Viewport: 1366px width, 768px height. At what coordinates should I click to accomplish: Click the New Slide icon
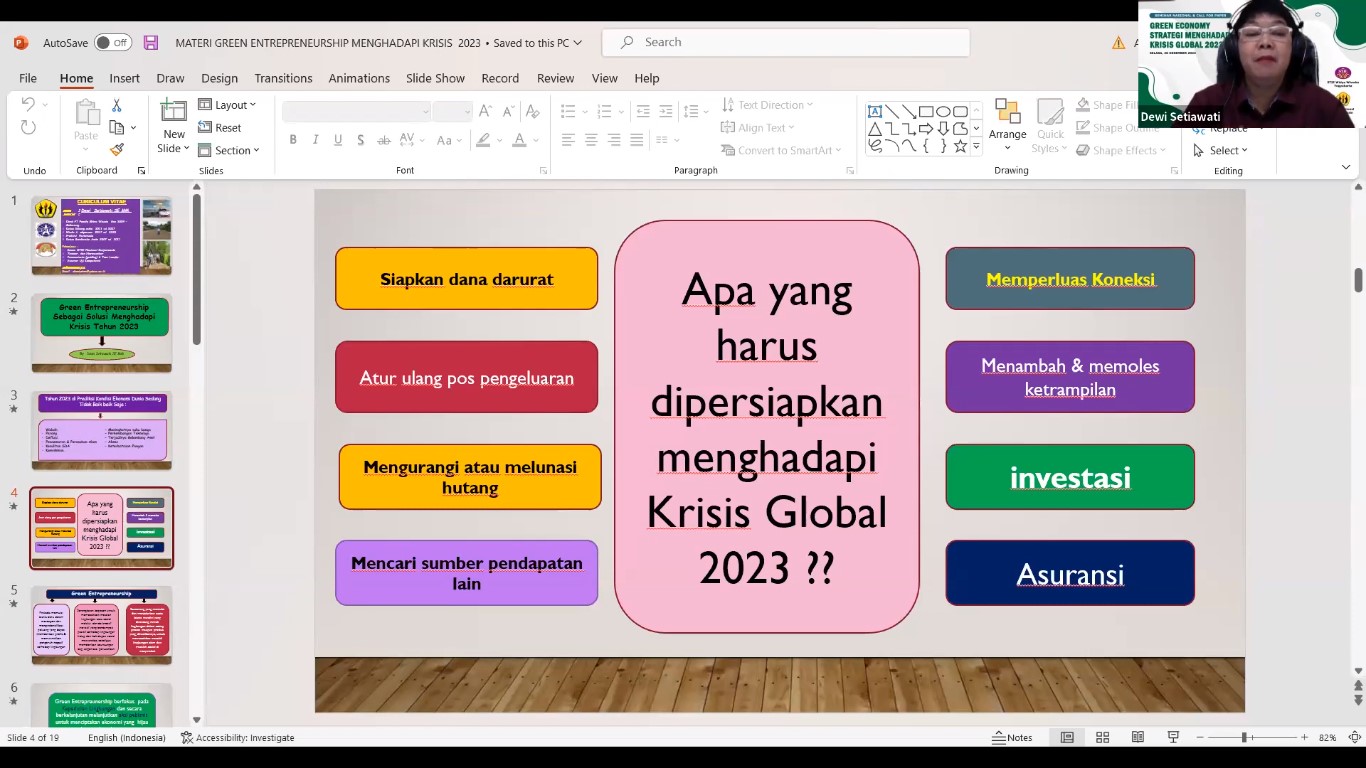point(174,112)
